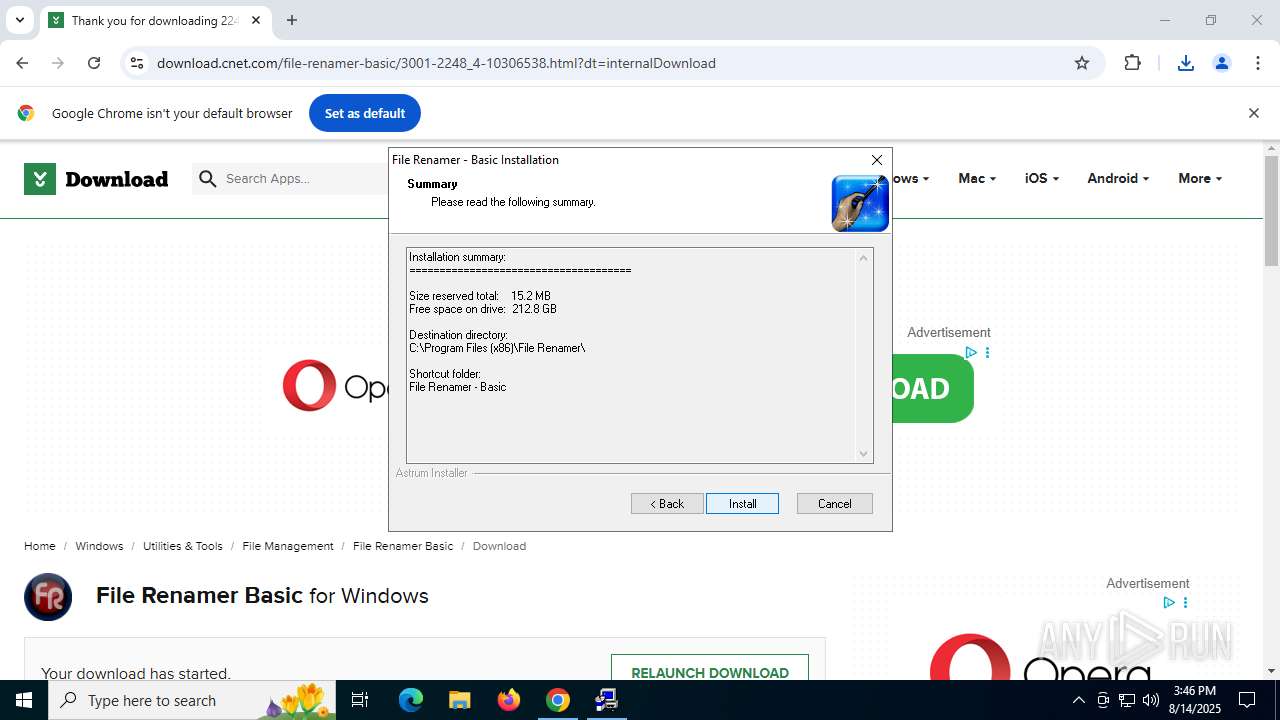
Task: Click the destination directory path text
Action: (x=497, y=348)
